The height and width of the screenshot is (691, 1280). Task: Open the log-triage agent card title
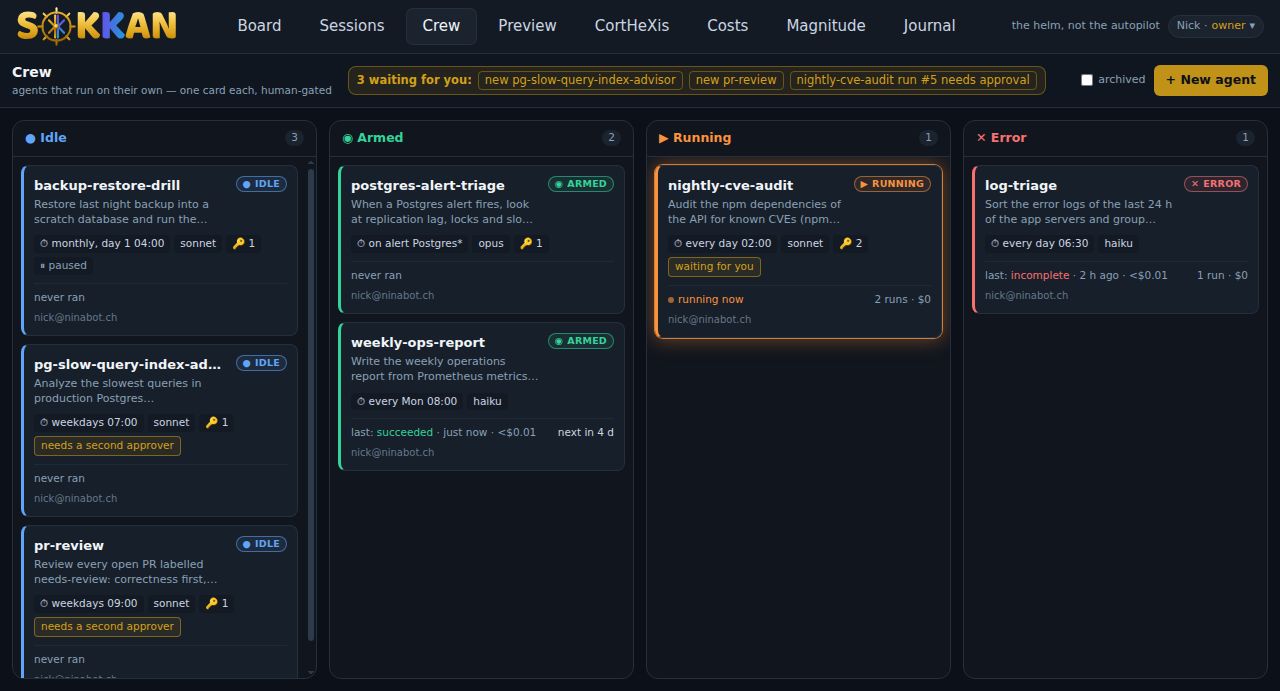coord(1020,185)
